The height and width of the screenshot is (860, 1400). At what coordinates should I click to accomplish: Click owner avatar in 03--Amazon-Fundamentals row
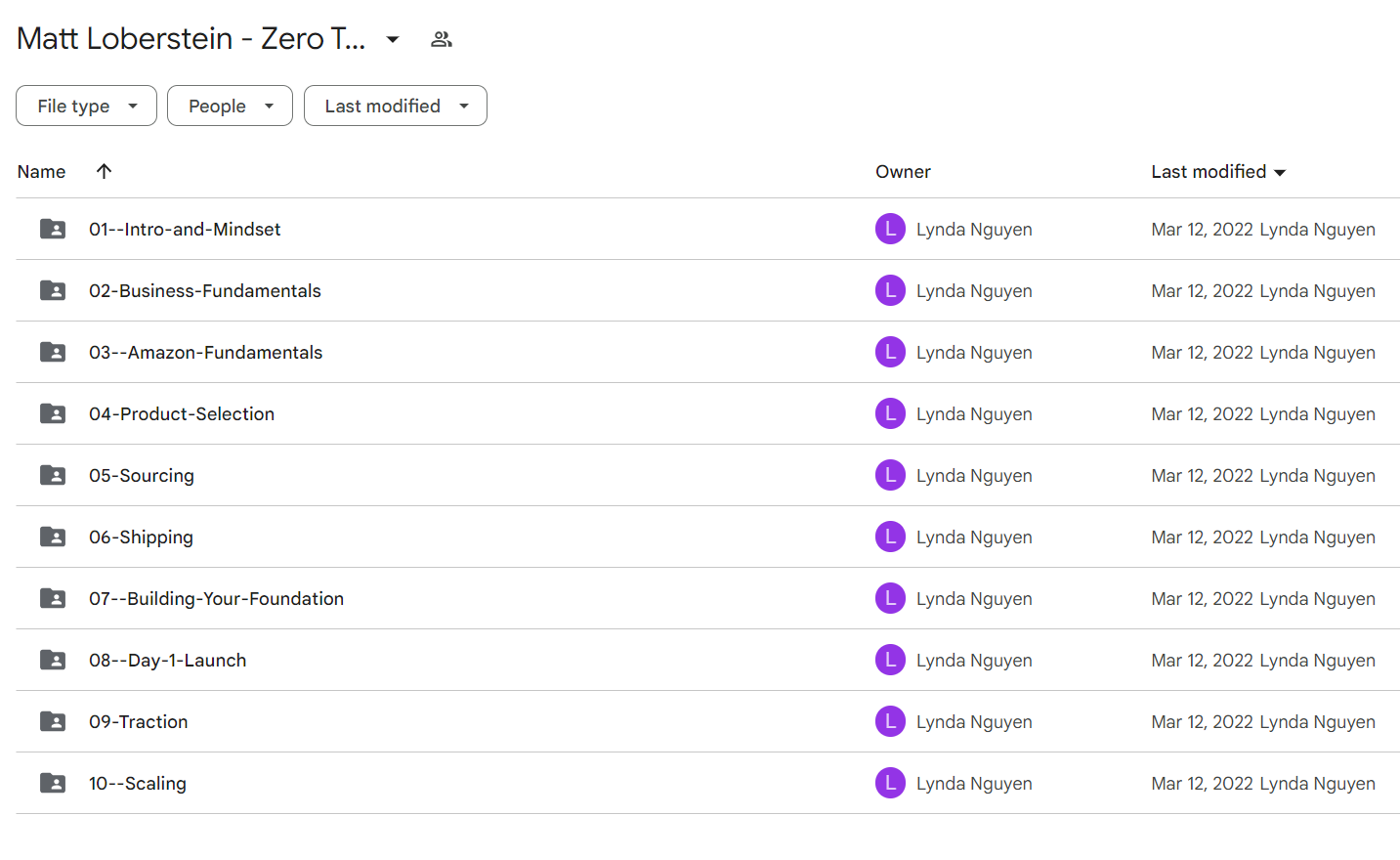coord(890,352)
